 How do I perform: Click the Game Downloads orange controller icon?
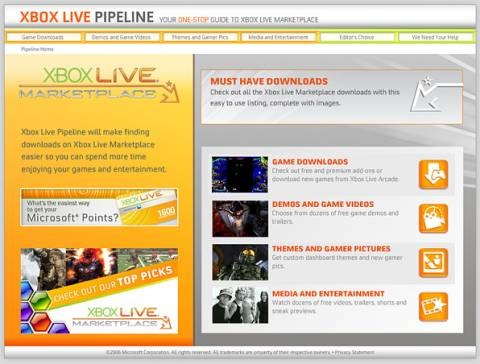433,174
